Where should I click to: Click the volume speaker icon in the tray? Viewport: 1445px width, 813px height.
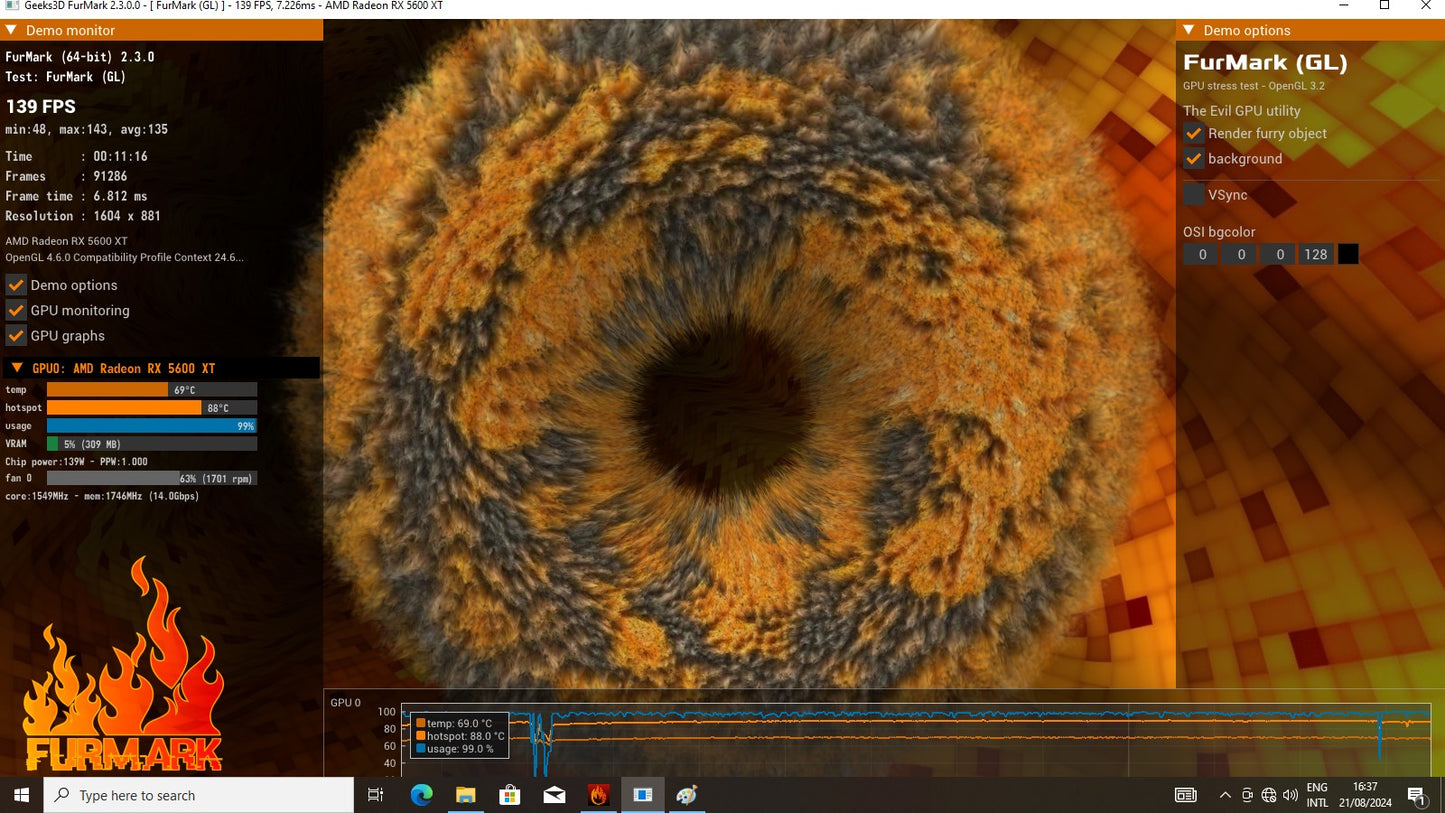[x=1289, y=795]
